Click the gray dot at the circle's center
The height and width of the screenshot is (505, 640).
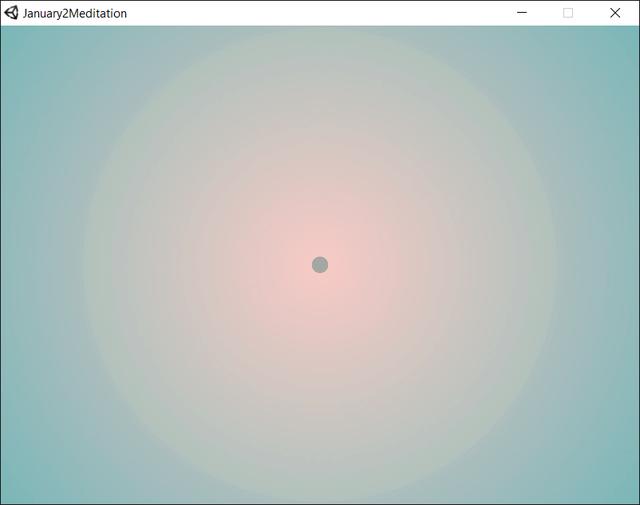click(320, 265)
